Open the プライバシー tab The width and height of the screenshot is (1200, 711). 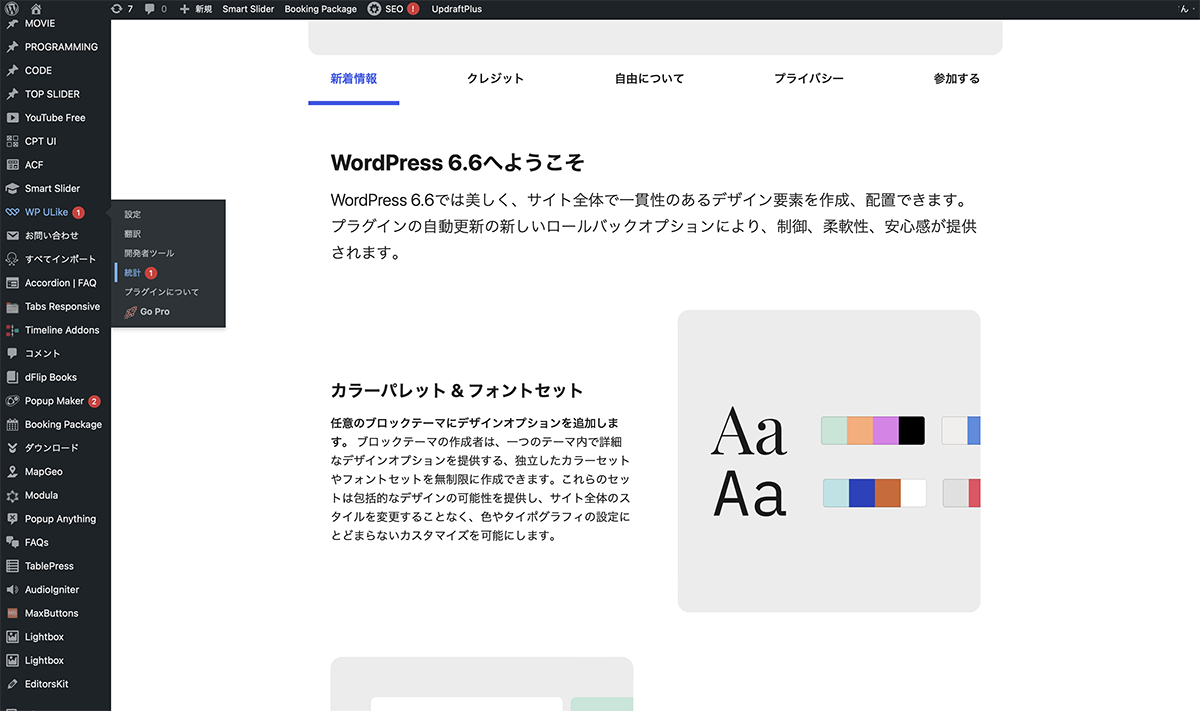(x=808, y=79)
